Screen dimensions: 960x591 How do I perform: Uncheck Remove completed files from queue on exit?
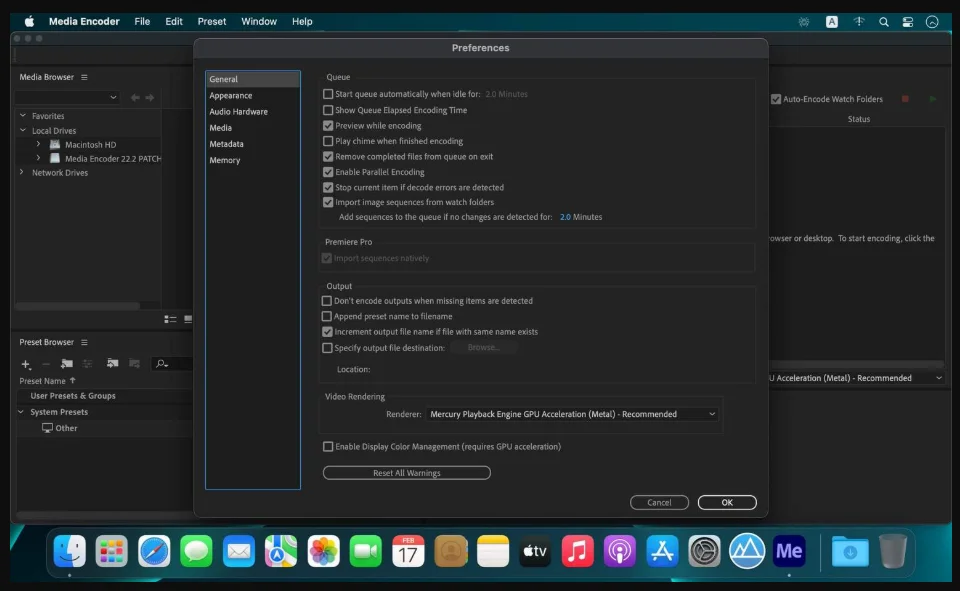328,157
